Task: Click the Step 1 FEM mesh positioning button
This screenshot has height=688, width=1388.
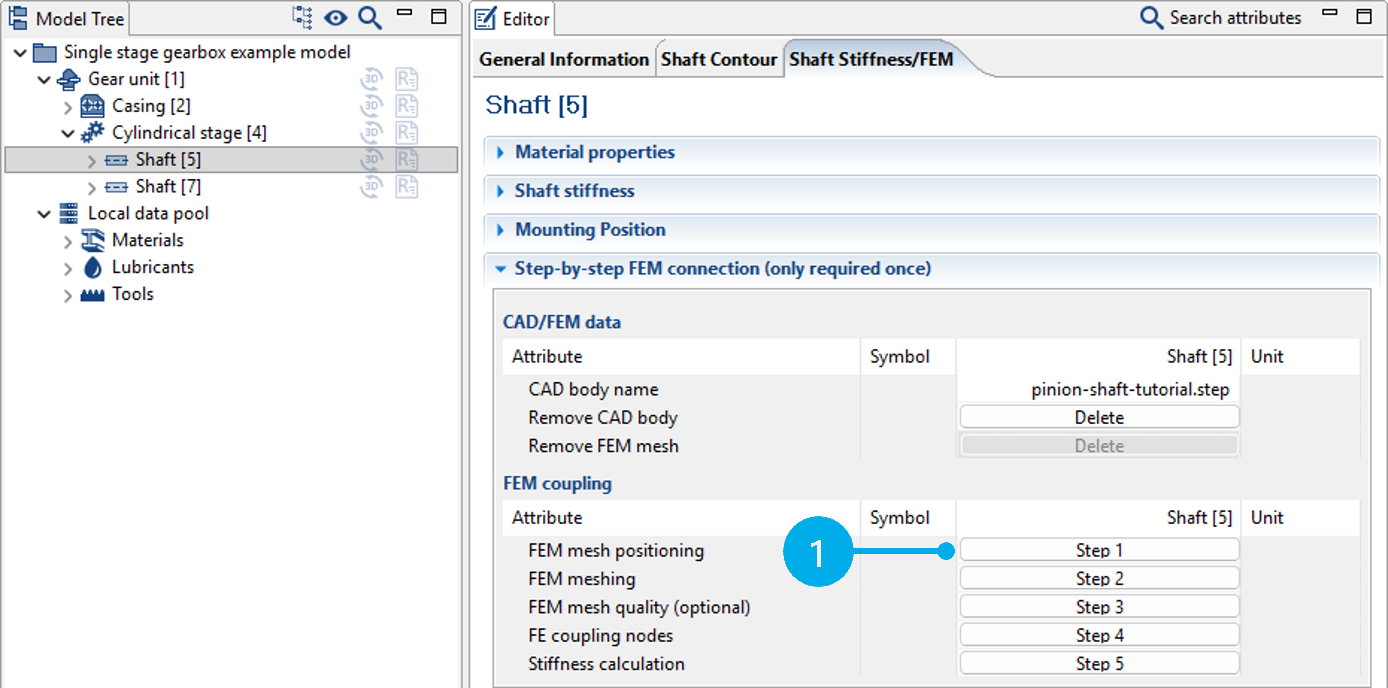Action: click(1098, 549)
